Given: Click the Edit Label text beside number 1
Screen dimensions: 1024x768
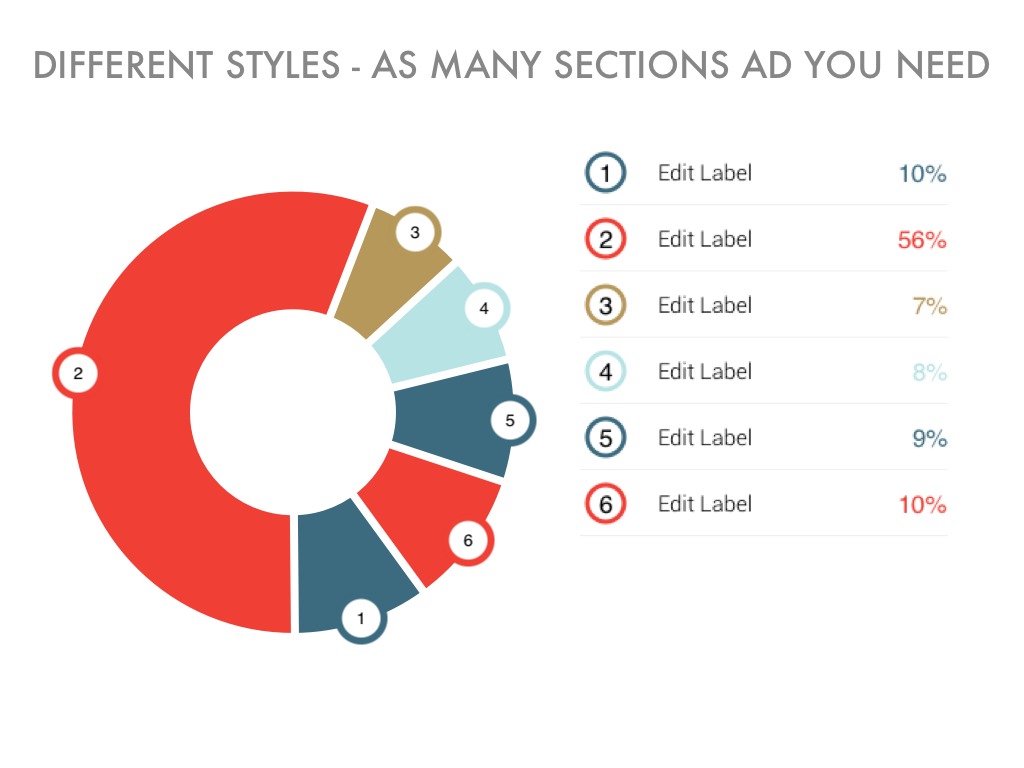Looking at the screenshot, I should 704,173.
